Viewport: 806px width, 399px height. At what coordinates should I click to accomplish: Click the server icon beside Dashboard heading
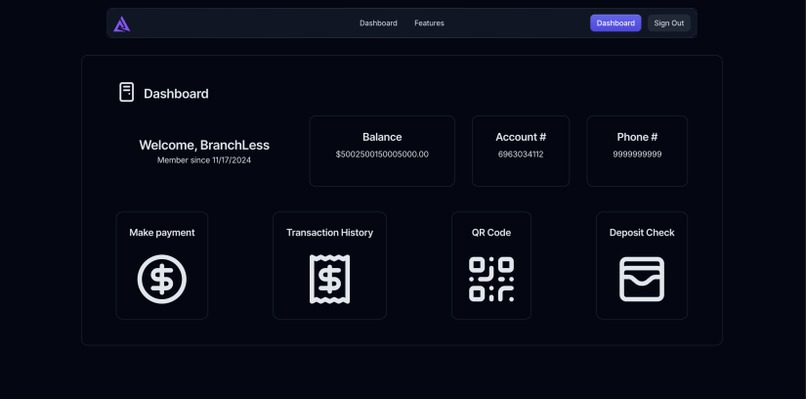click(x=126, y=92)
